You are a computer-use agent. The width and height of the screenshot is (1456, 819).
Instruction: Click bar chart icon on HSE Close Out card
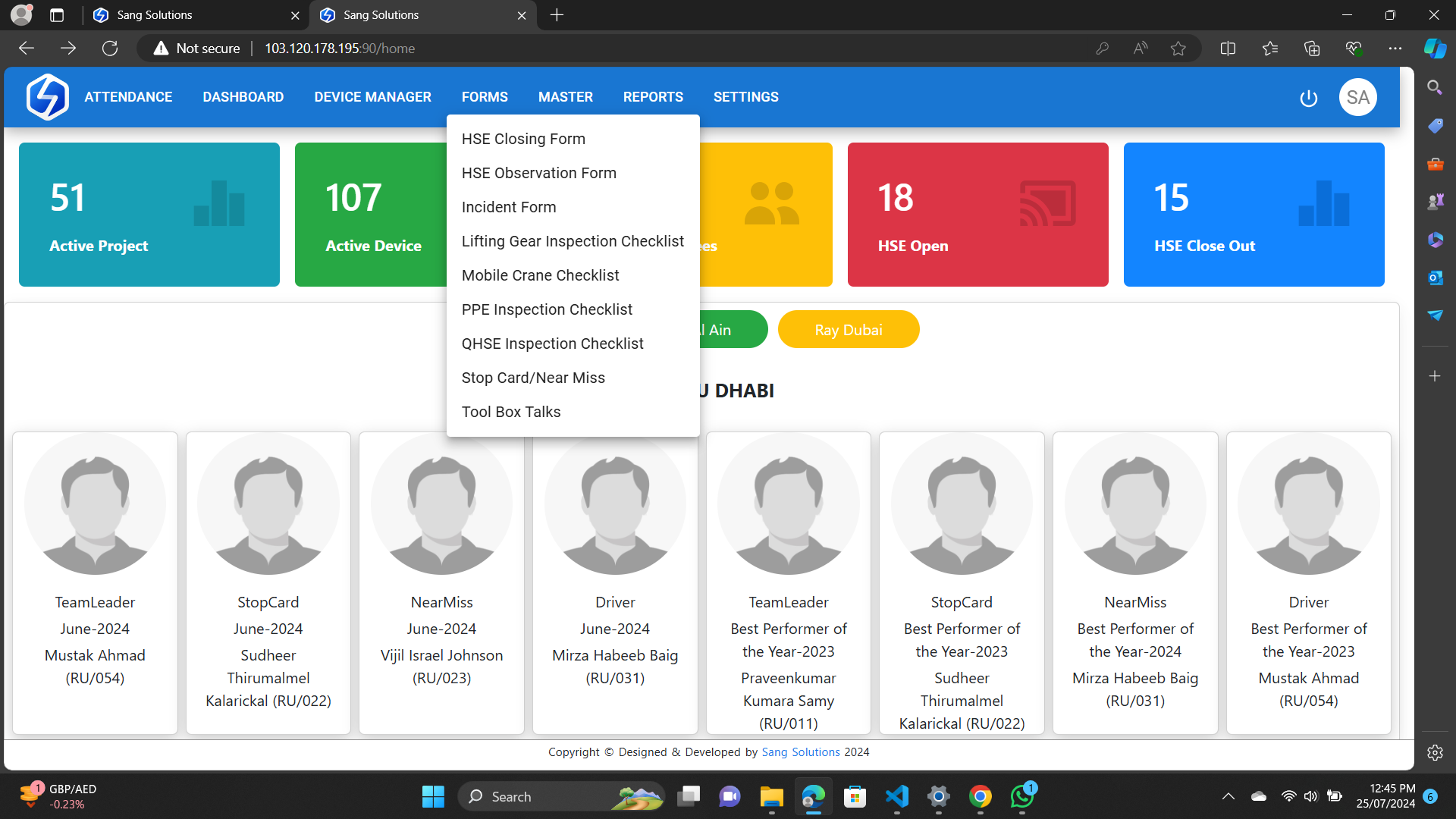pos(1323,203)
